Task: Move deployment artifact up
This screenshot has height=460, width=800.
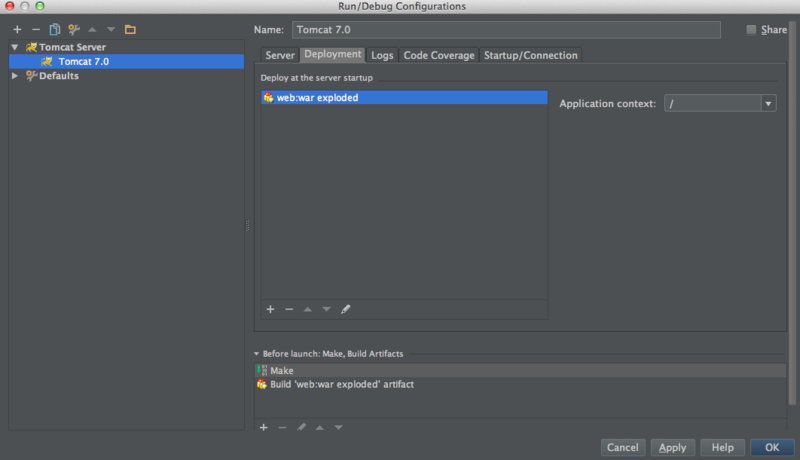Action: pyautogui.click(x=308, y=309)
